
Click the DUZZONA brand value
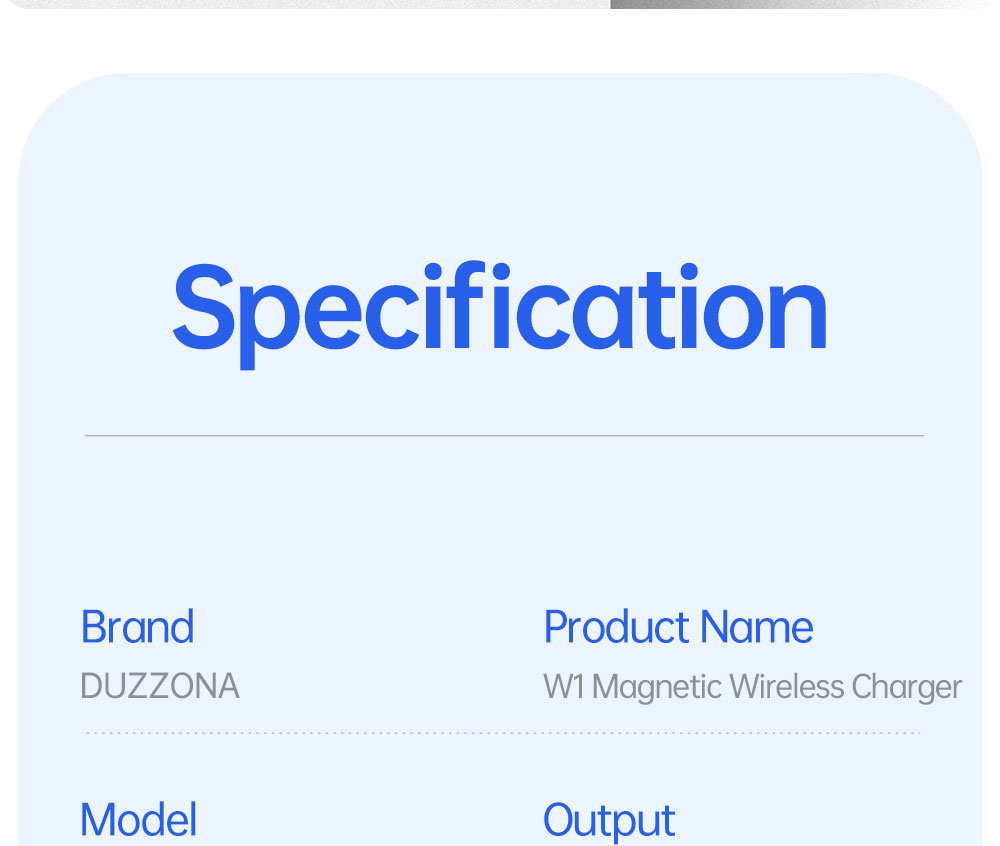(x=159, y=687)
